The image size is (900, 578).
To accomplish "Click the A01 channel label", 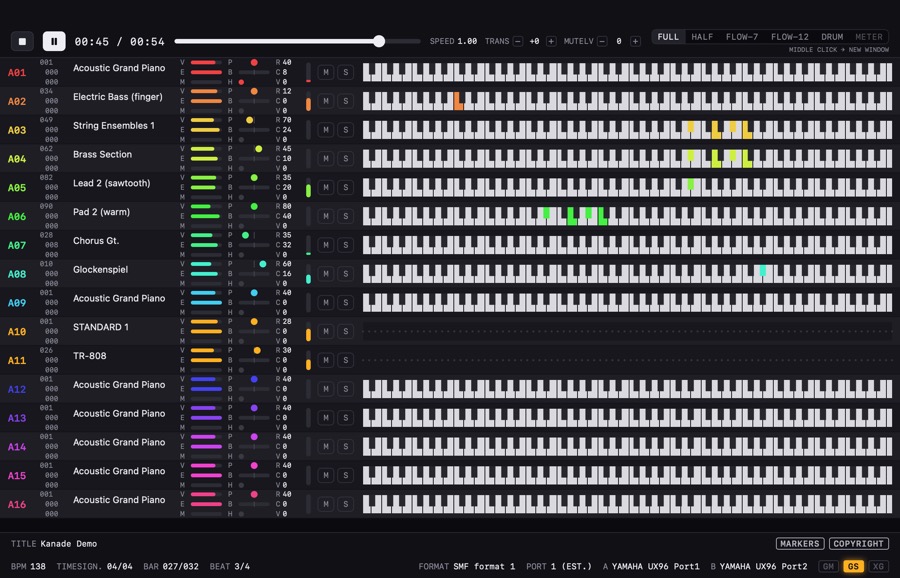I will (17, 73).
